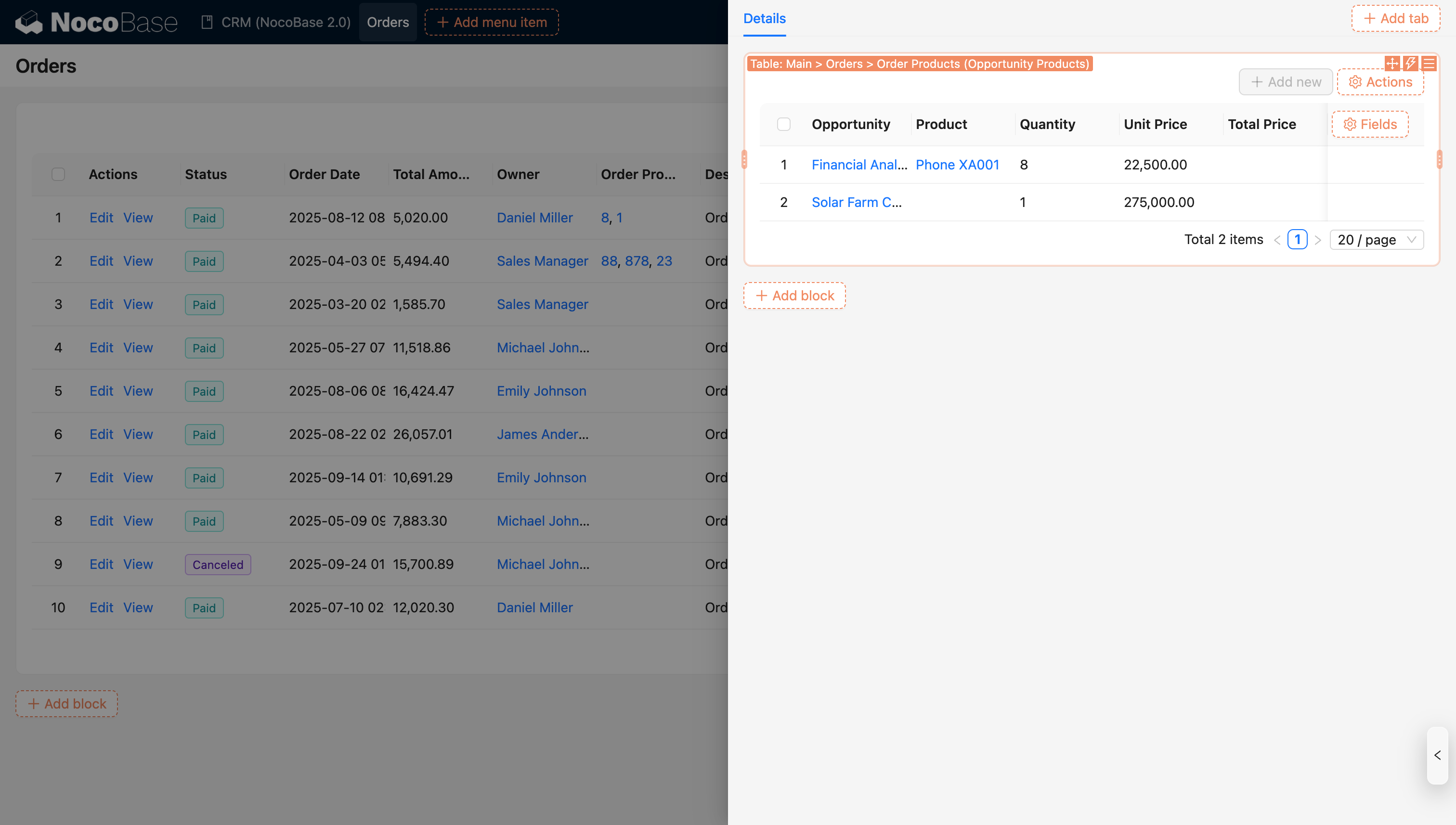
Task: Select the Orders menu item
Action: click(x=388, y=22)
